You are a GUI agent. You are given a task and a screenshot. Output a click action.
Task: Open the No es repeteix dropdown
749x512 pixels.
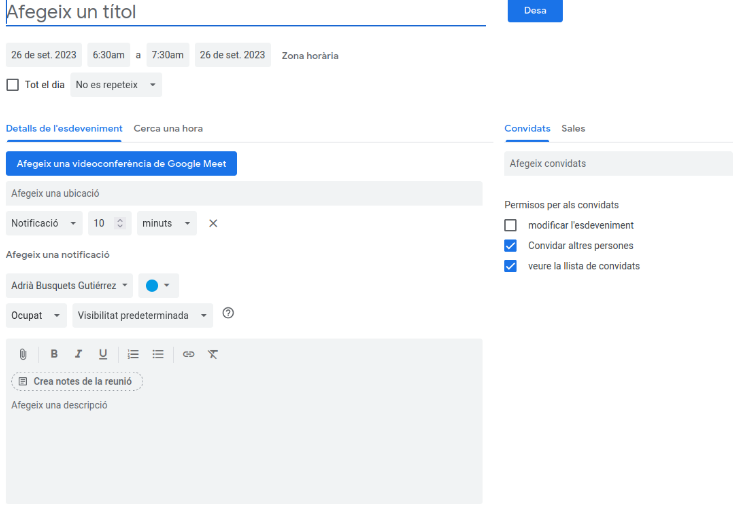[x=116, y=85]
